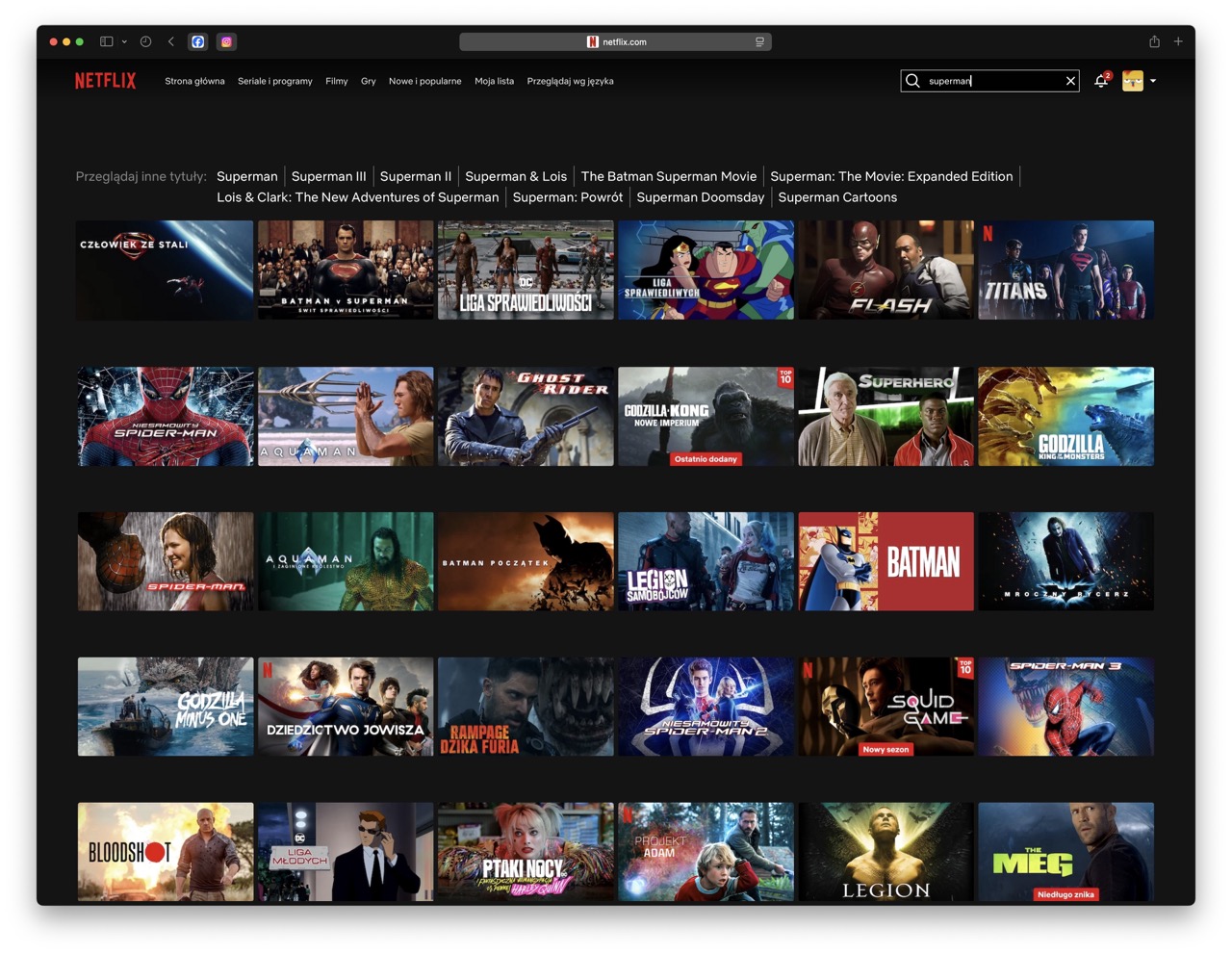This screenshot has height=954, width=1232.
Task: Open the sidebar options chevron
Action: 124,41
